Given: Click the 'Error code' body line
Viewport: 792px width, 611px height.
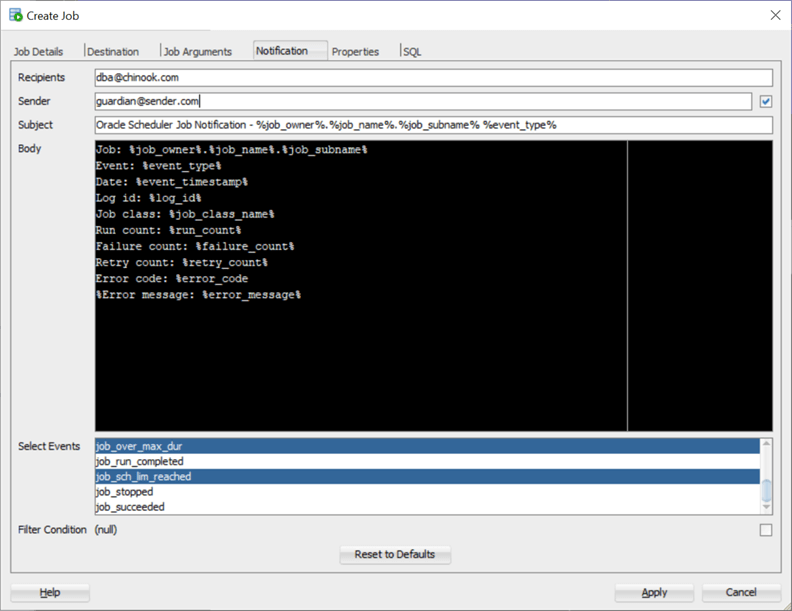Looking at the screenshot, I should (x=172, y=279).
